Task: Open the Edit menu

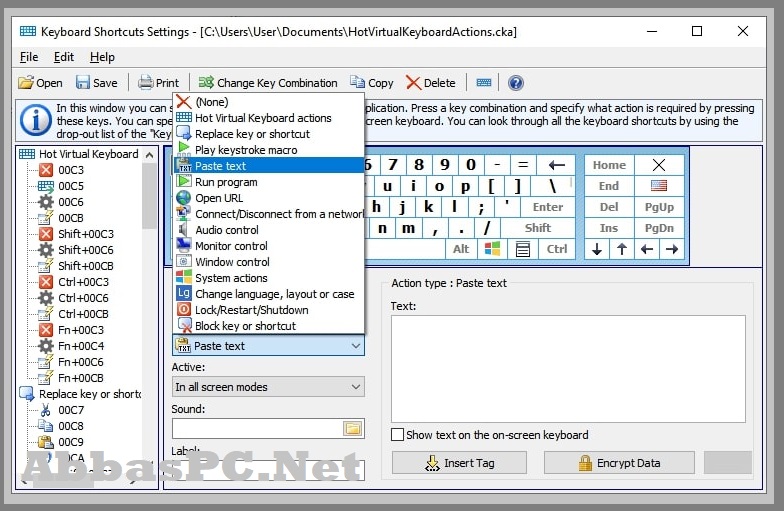Action: click(x=64, y=57)
